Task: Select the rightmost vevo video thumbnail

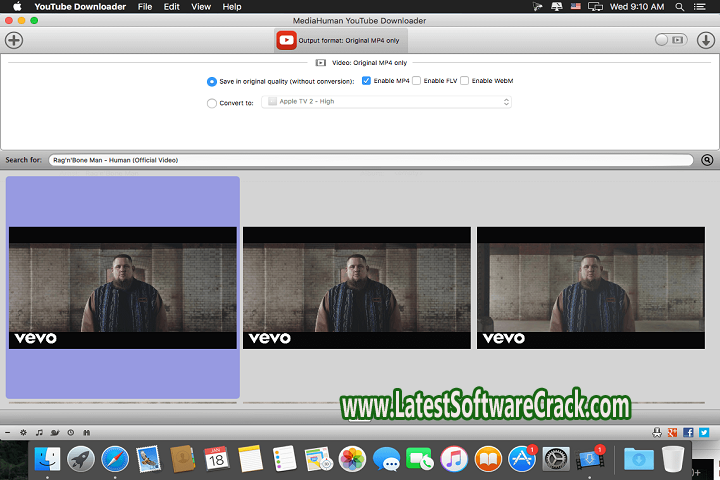Action: pyautogui.click(x=591, y=288)
